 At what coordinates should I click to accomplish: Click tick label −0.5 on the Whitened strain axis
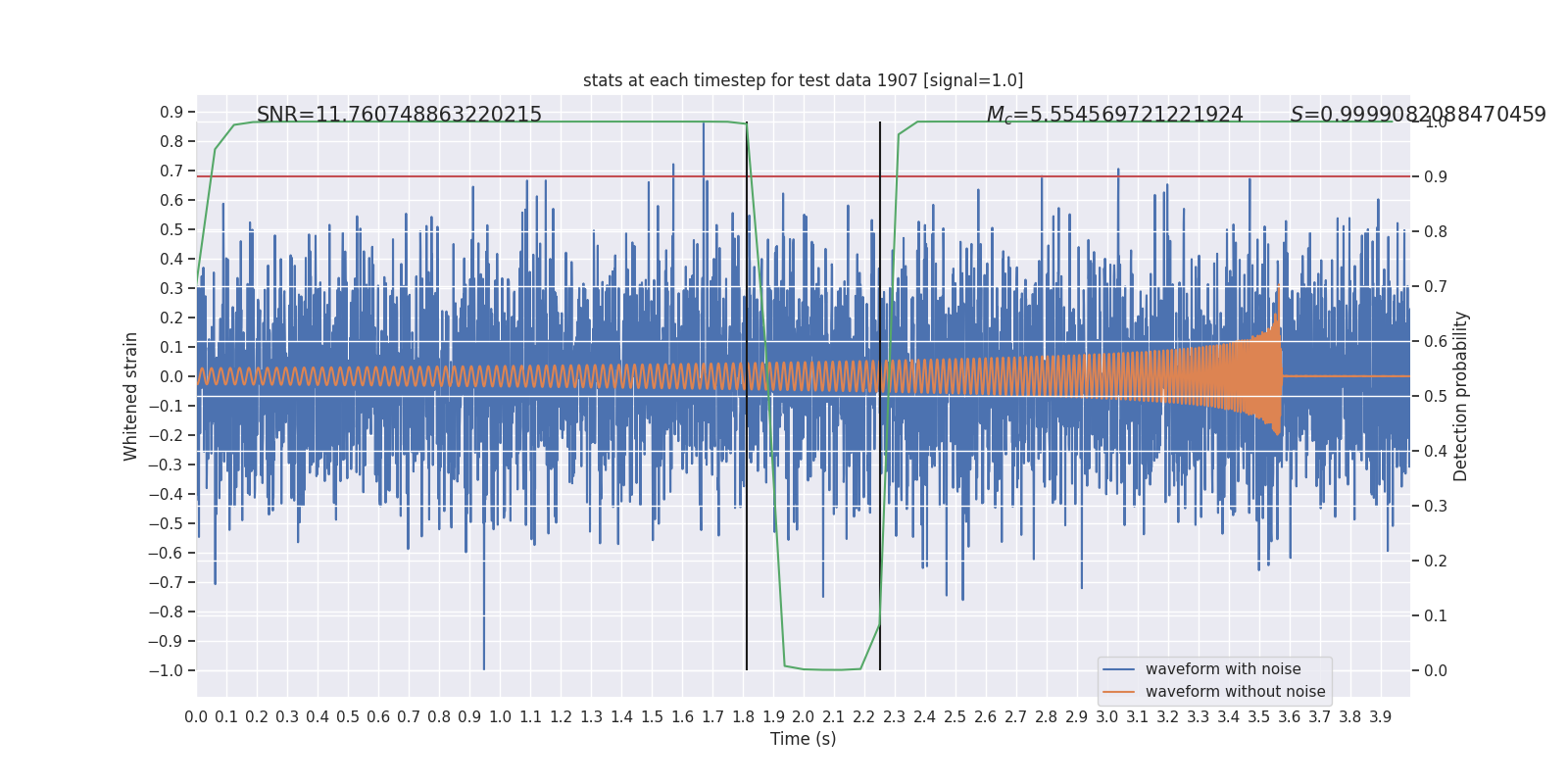tap(166, 524)
